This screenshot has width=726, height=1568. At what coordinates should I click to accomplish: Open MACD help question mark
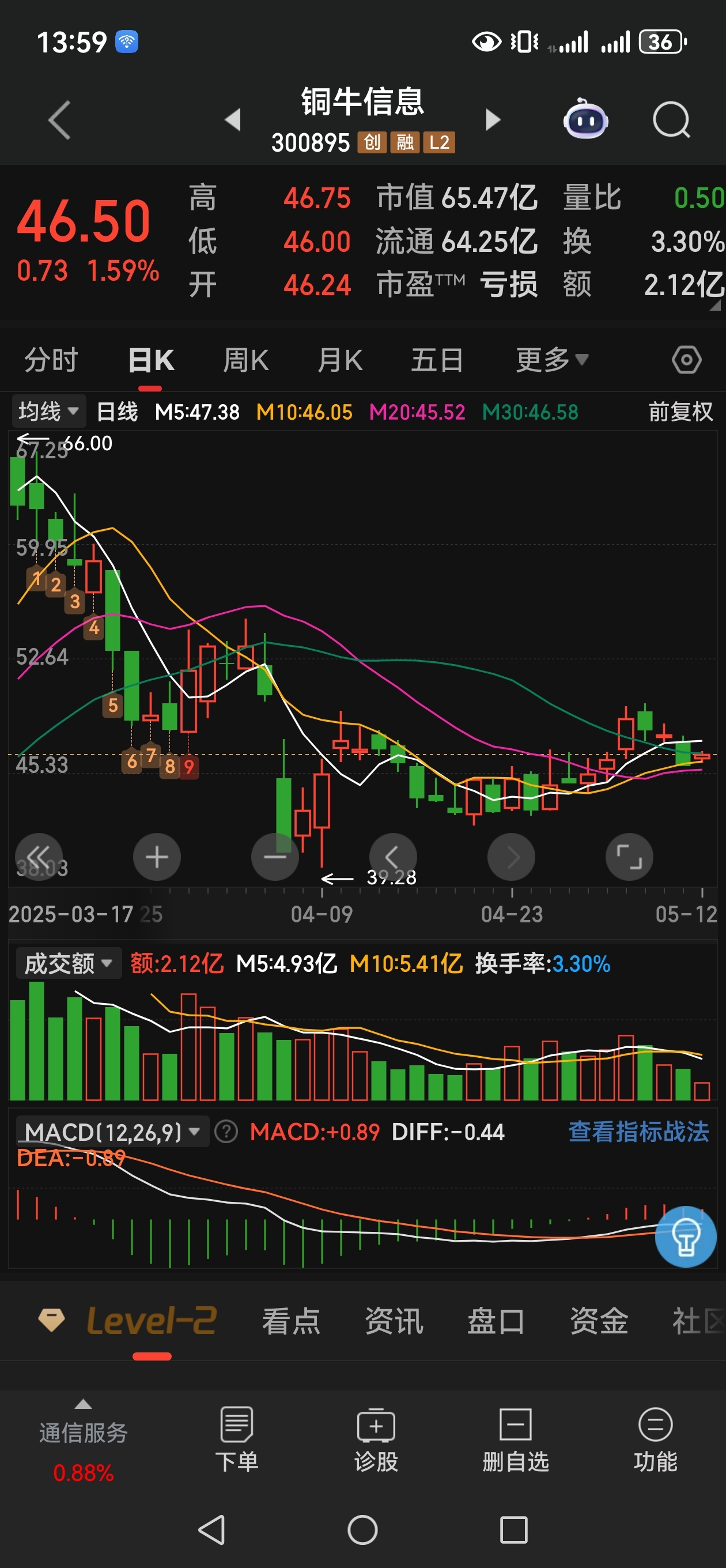(226, 1132)
